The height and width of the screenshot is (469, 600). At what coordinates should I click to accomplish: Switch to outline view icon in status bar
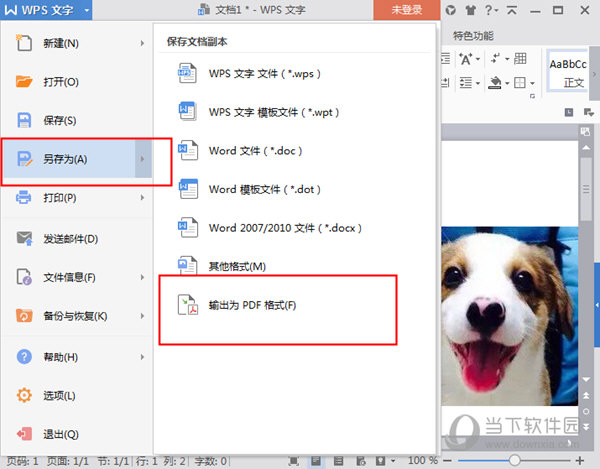tap(339, 461)
